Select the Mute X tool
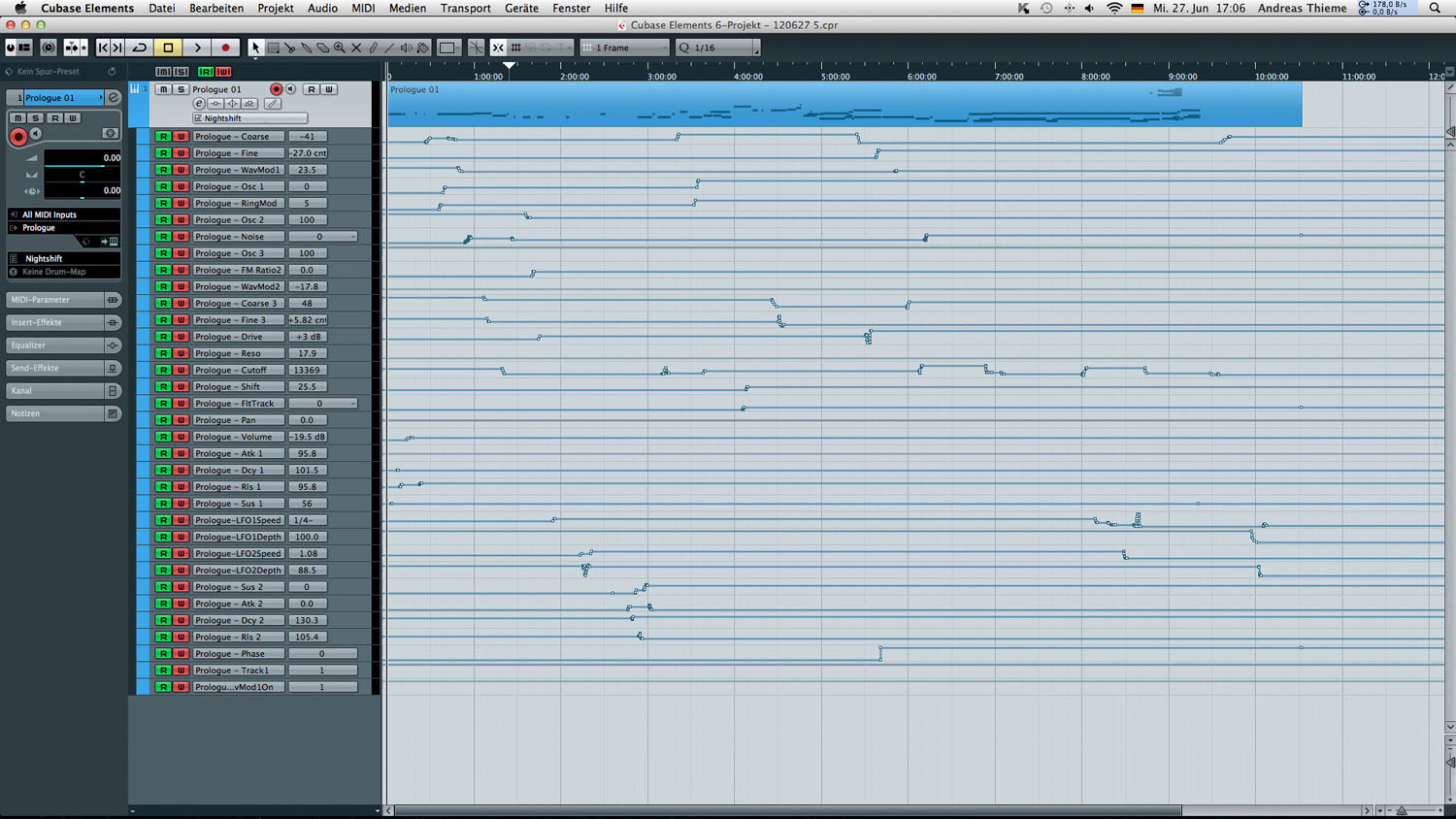1456x819 pixels. click(x=355, y=48)
